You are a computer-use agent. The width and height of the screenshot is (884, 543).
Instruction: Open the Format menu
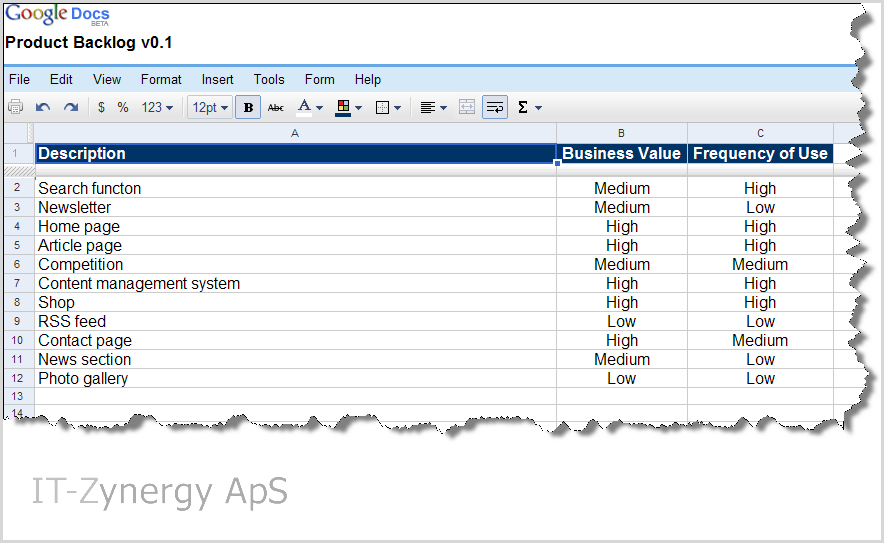[161, 80]
